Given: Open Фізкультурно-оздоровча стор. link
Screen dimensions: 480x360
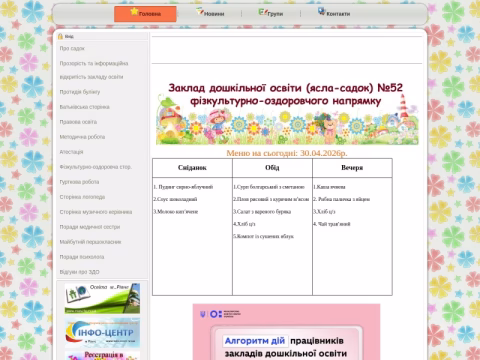Looking at the screenshot, I should [95, 167].
